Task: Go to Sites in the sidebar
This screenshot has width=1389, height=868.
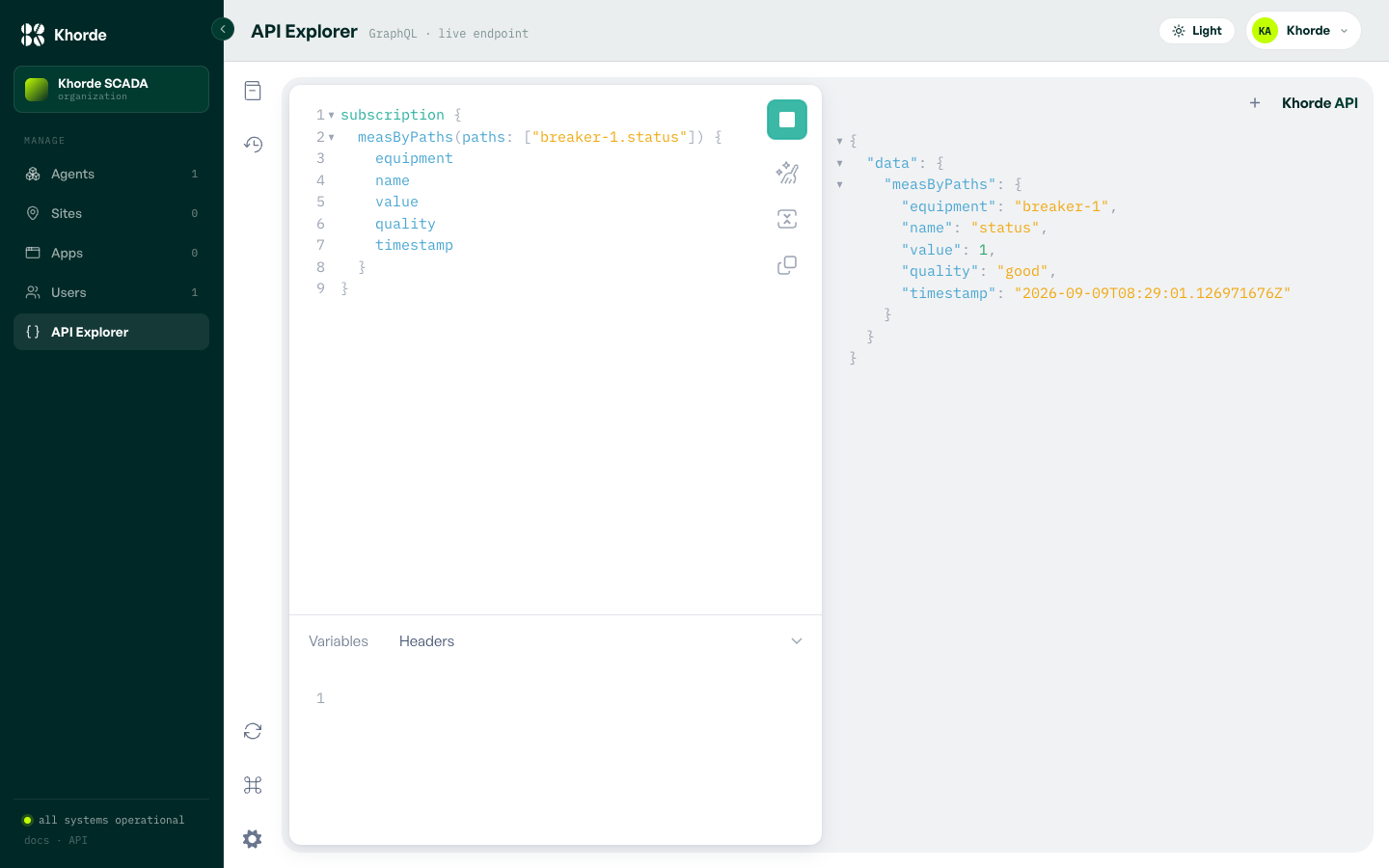Action: 111,213
